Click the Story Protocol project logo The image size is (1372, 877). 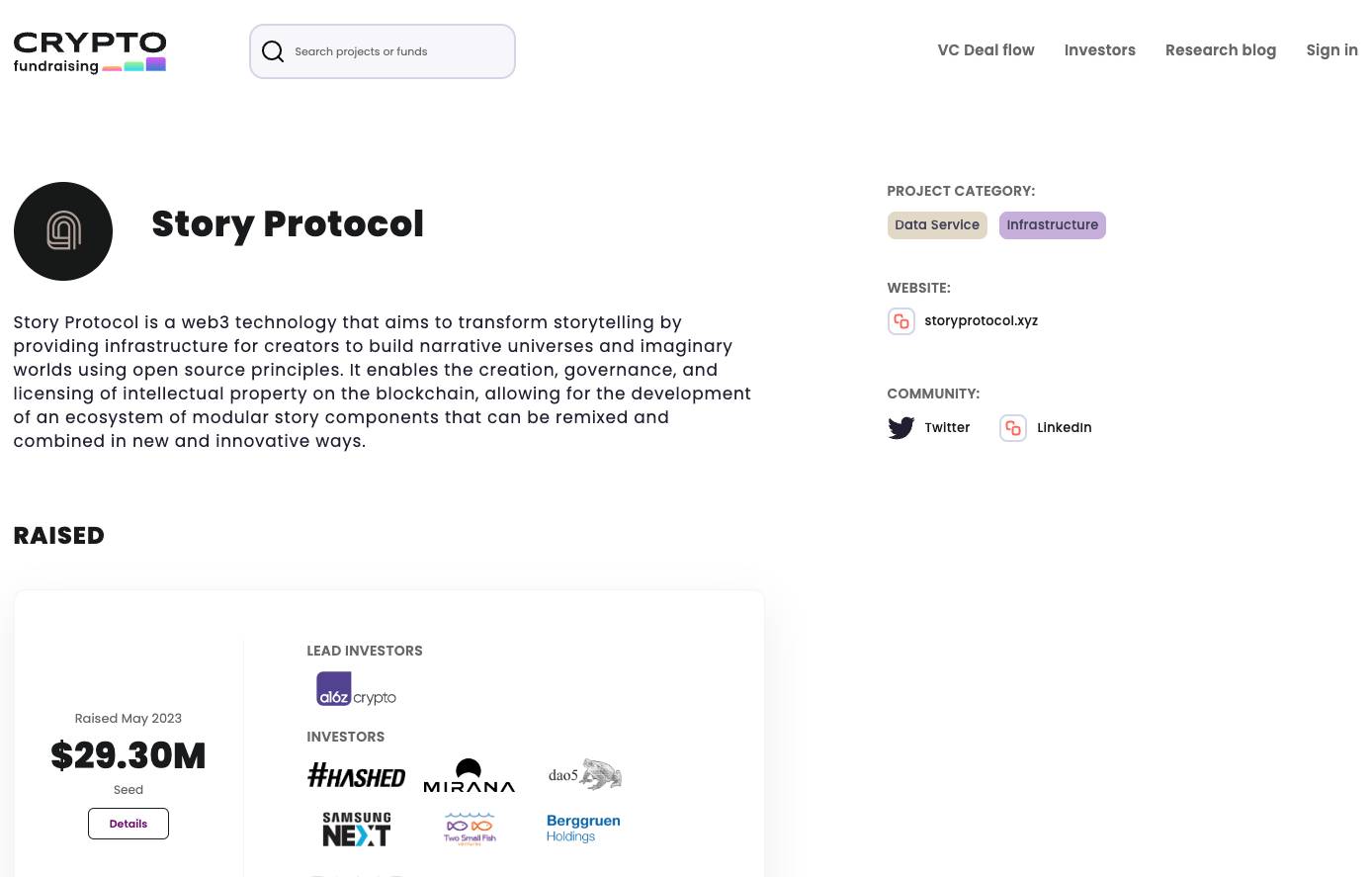(x=62, y=230)
